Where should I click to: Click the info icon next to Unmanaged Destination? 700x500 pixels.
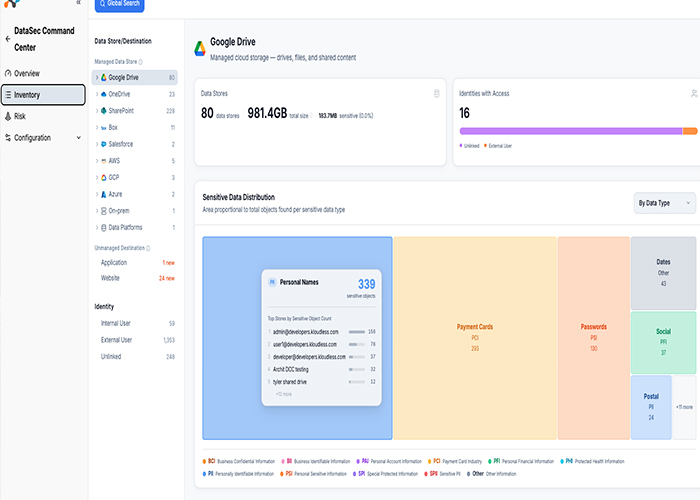(148, 248)
